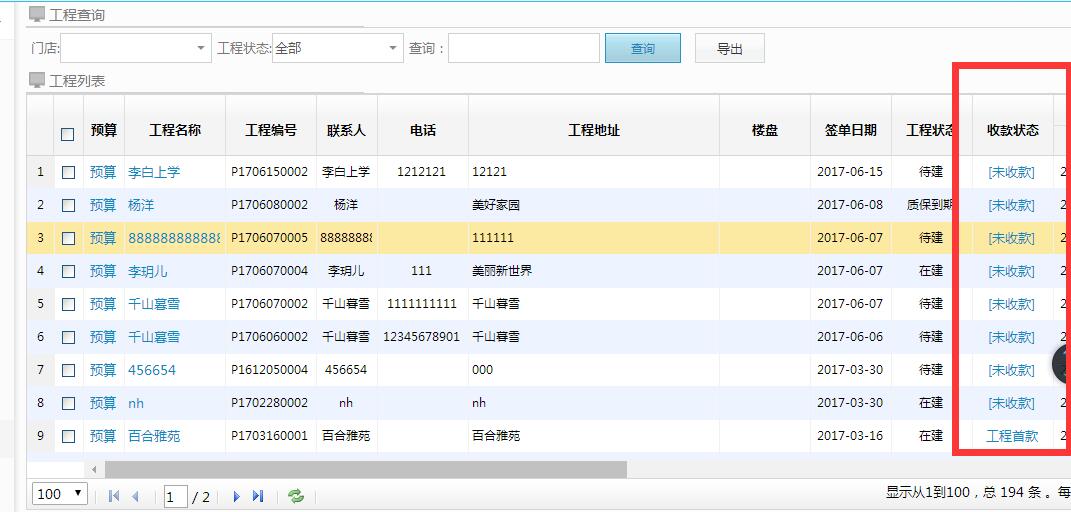Sort by 工程名称 column header

pos(175,130)
